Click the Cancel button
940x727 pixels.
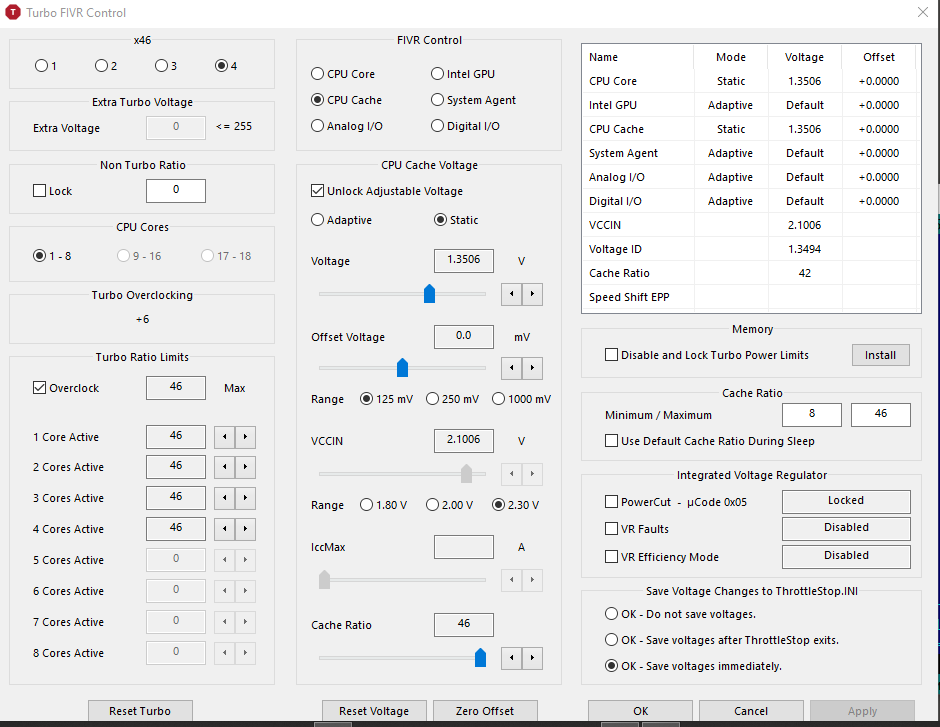click(751, 711)
